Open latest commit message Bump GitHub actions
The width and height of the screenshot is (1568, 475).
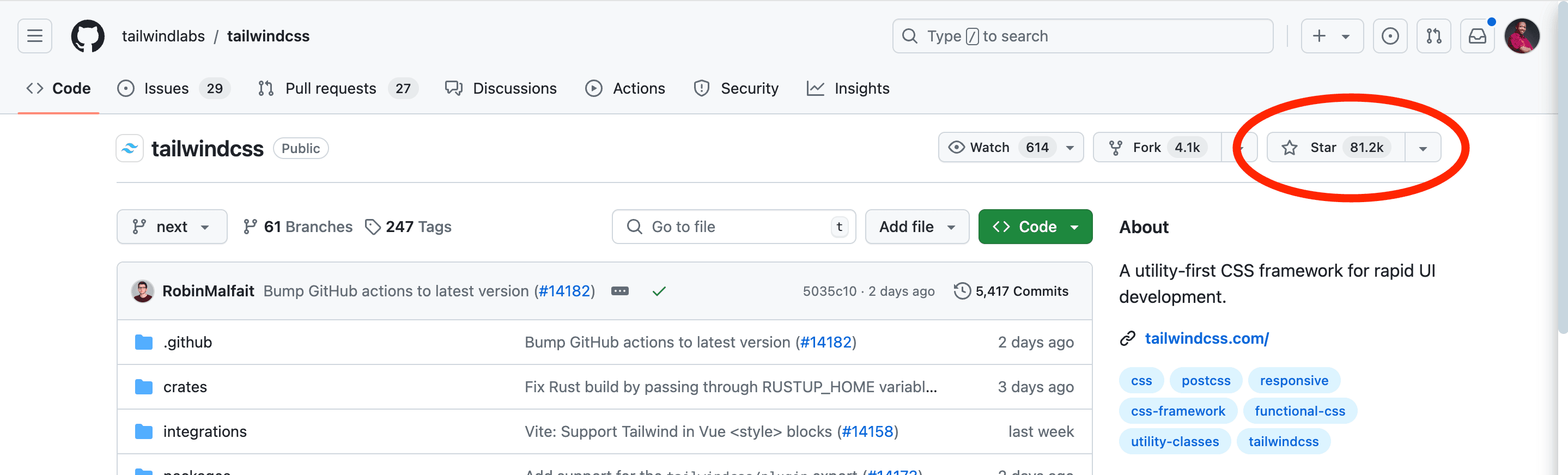(x=396, y=291)
